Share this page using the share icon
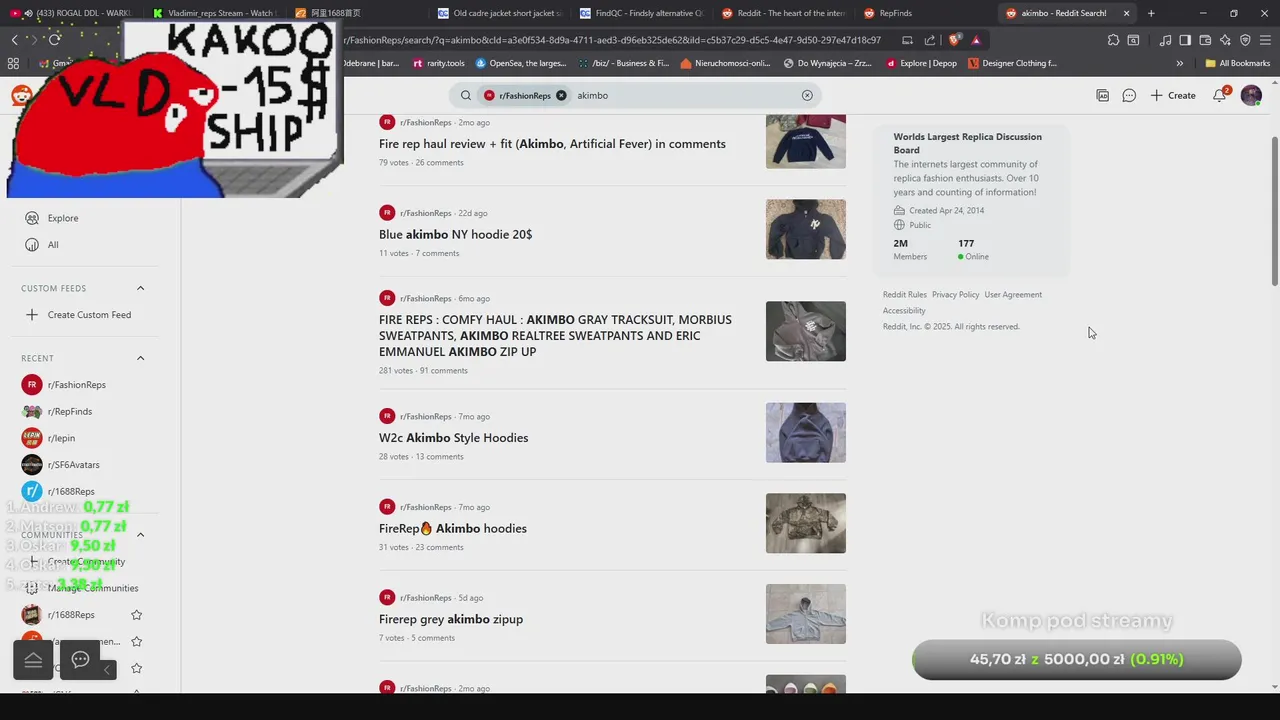Viewport: 1280px width, 720px height. click(x=930, y=40)
